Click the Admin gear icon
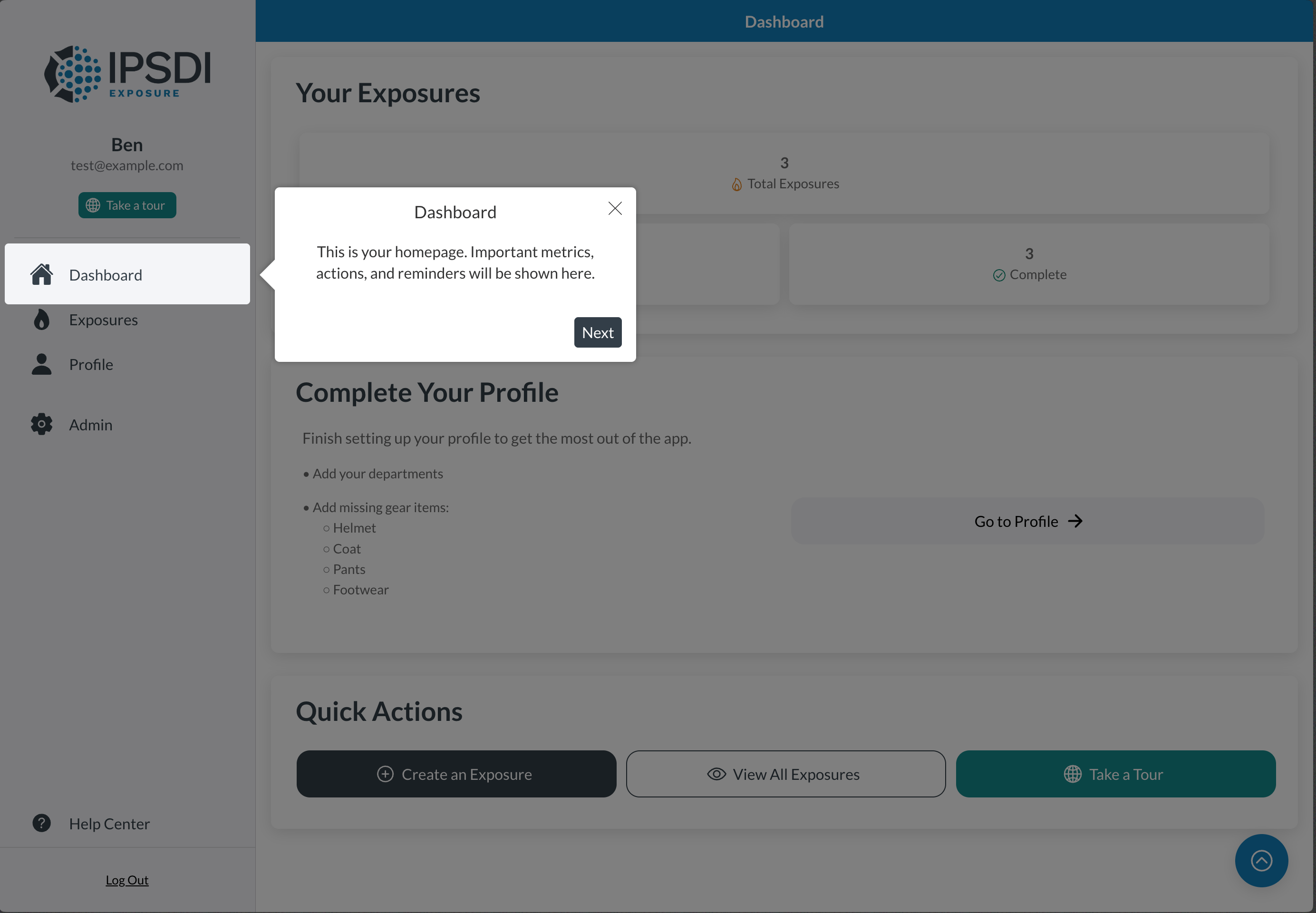The width and height of the screenshot is (1316, 913). [42, 425]
